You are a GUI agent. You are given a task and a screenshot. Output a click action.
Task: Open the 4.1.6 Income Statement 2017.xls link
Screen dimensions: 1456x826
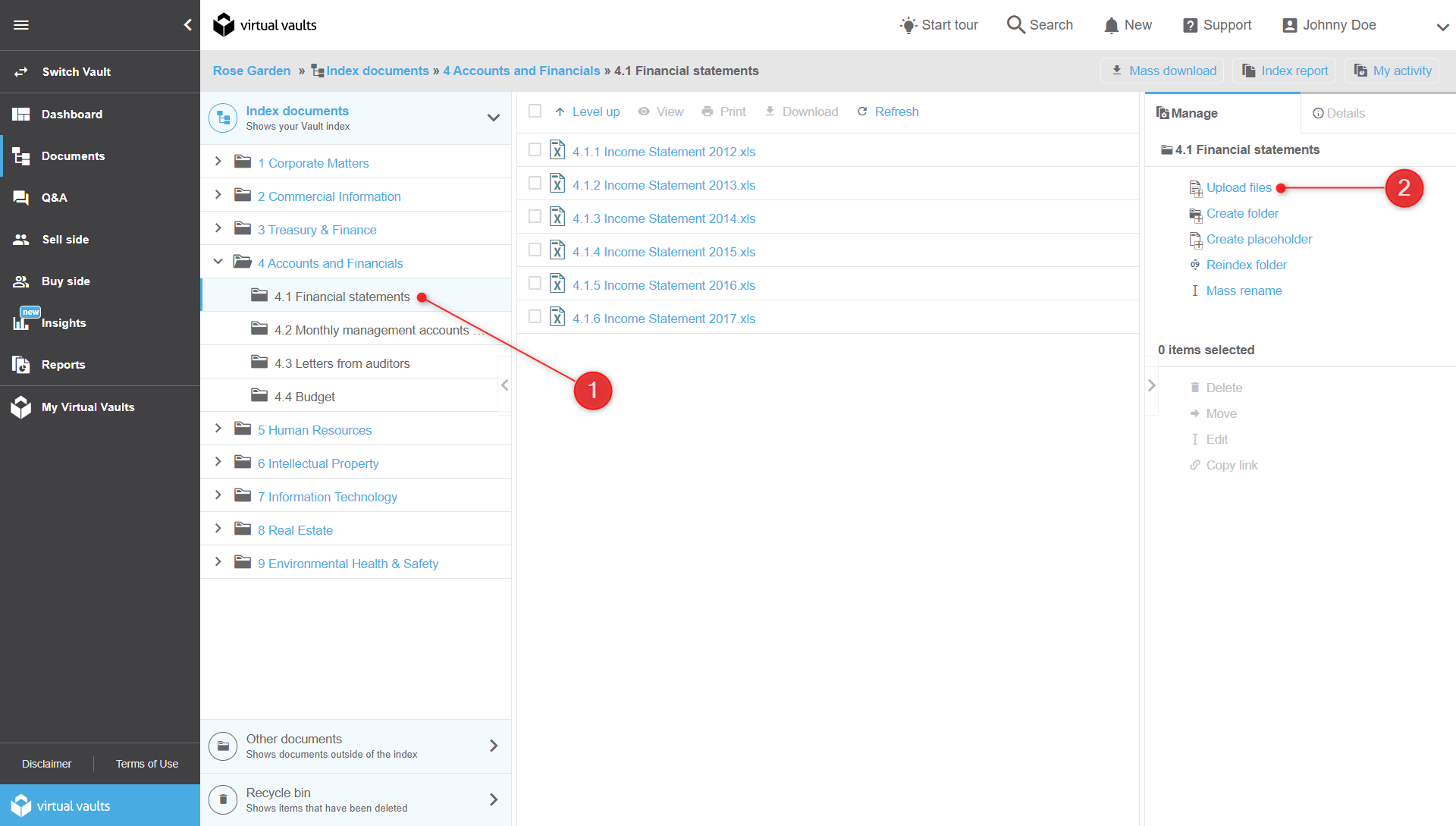[664, 319]
